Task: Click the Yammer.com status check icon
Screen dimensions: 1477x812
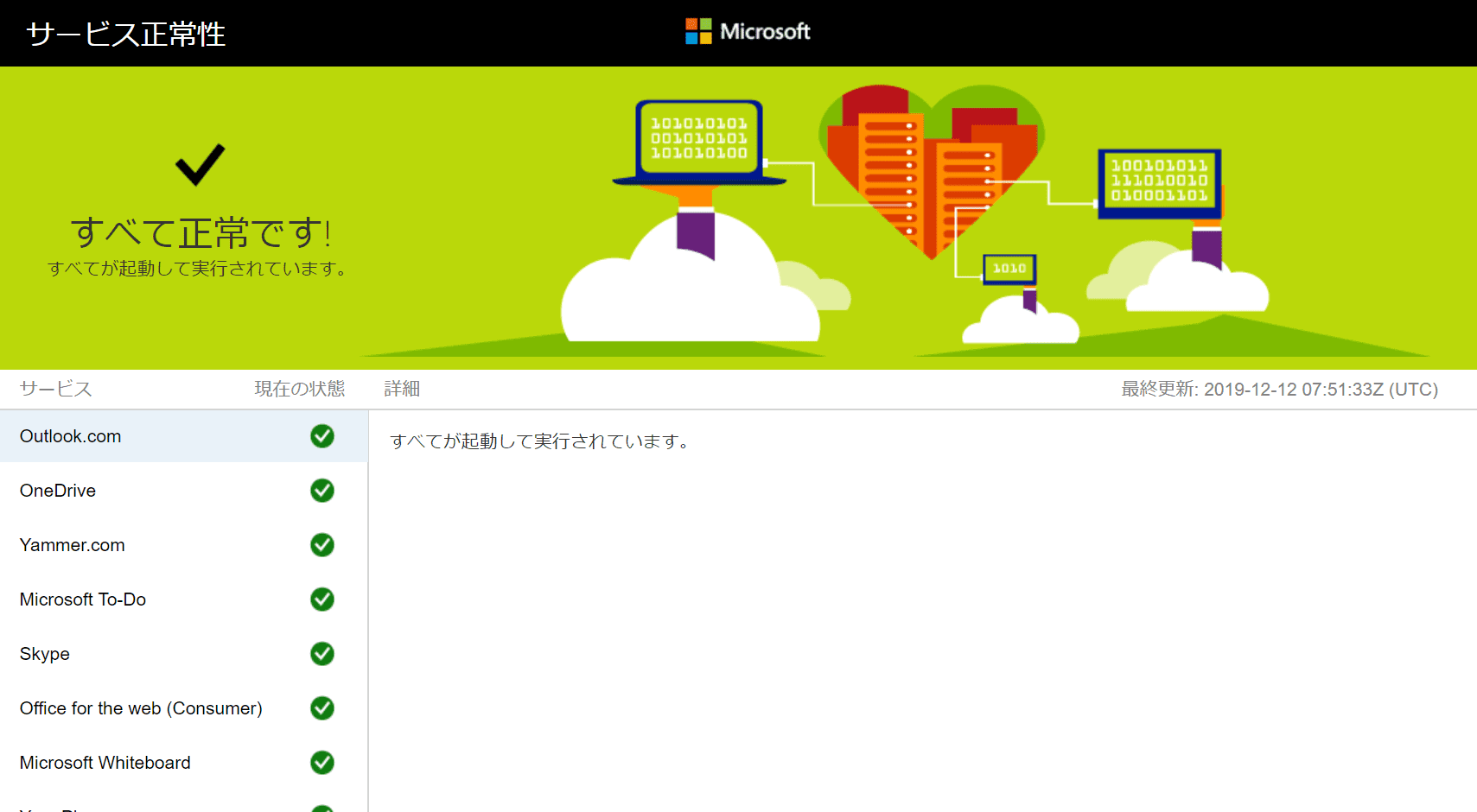Action: [x=322, y=545]
